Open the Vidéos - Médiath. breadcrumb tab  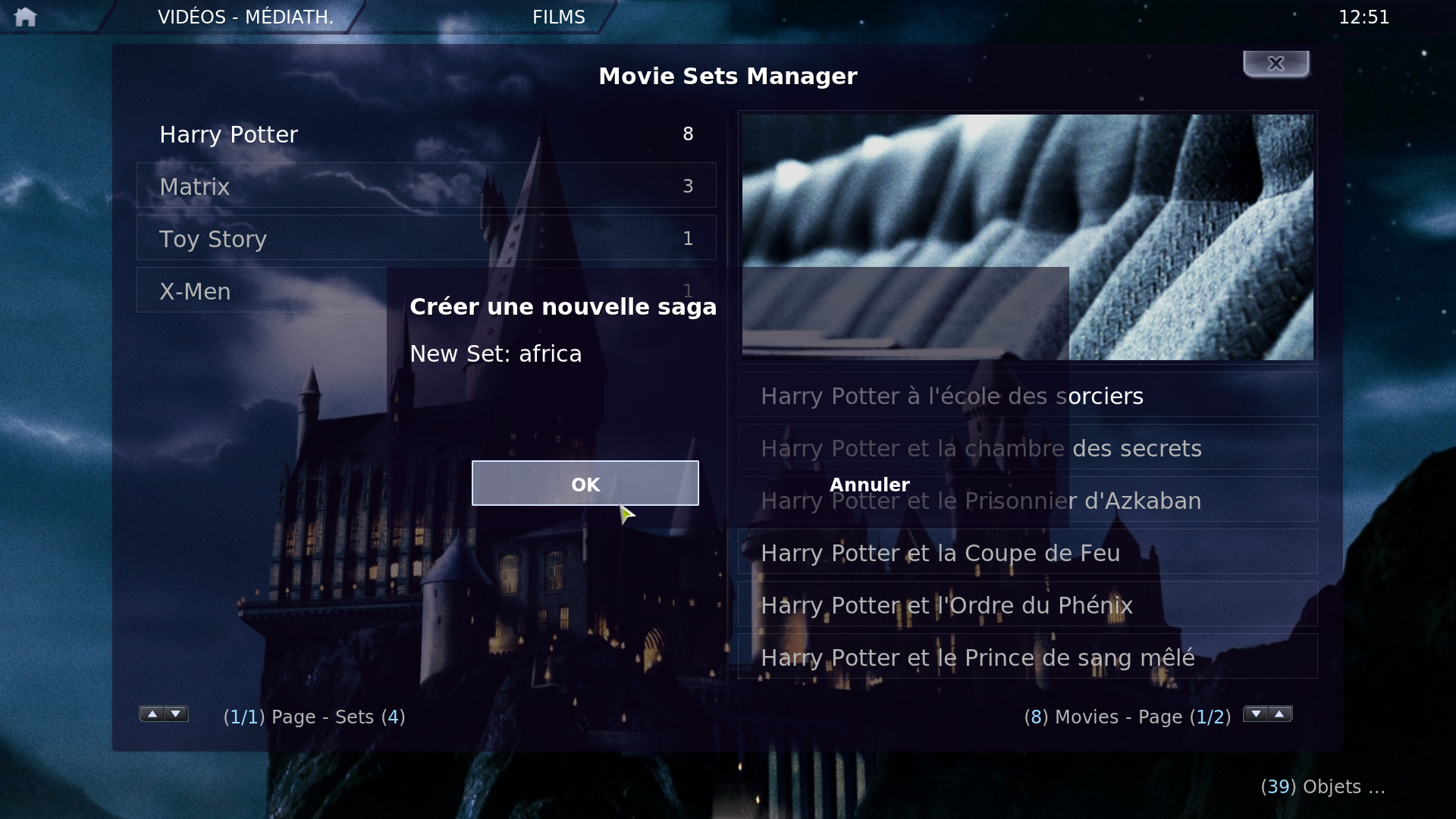(245, 17)
